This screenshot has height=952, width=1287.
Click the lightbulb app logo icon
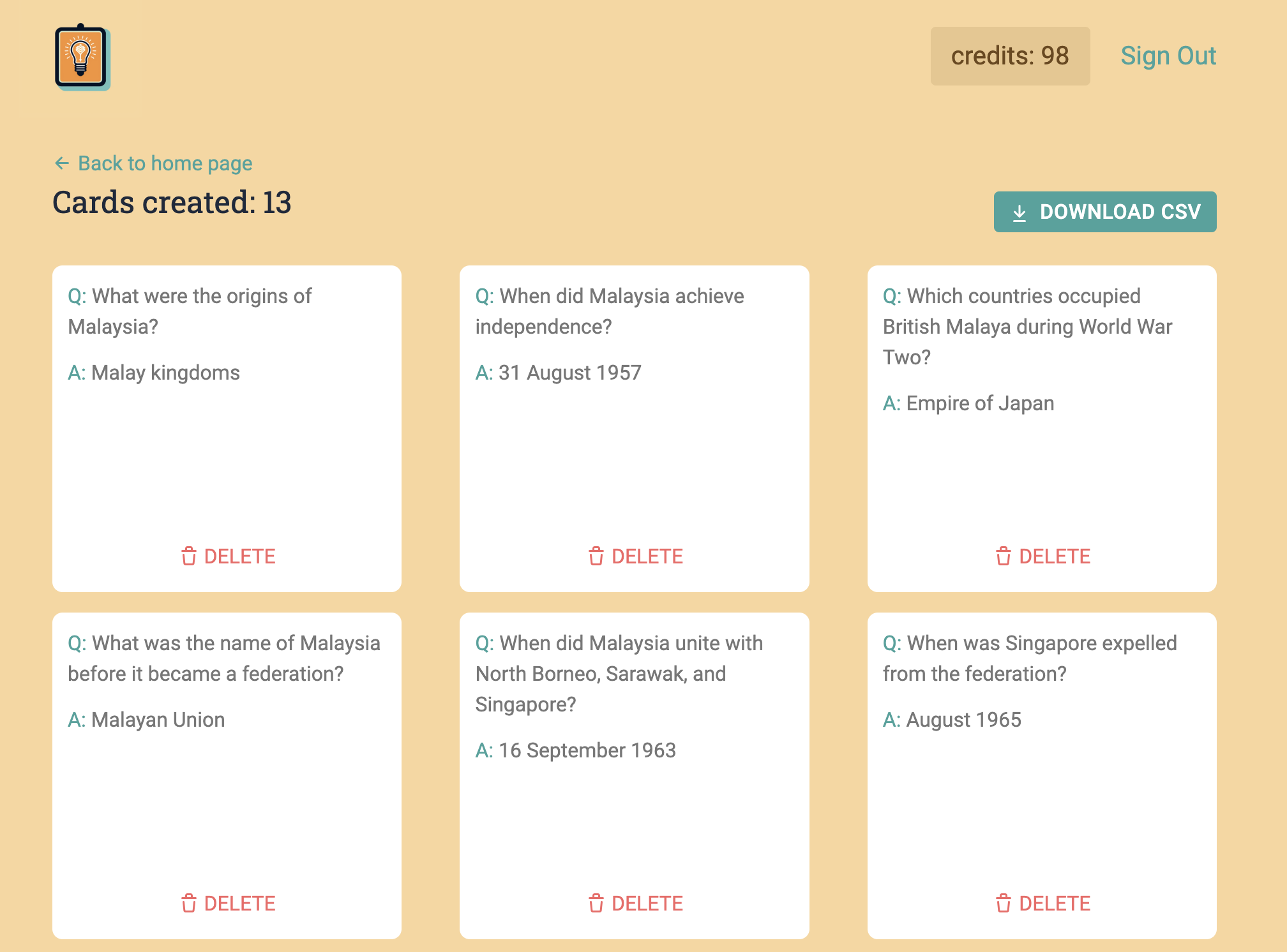click(80, 57)
